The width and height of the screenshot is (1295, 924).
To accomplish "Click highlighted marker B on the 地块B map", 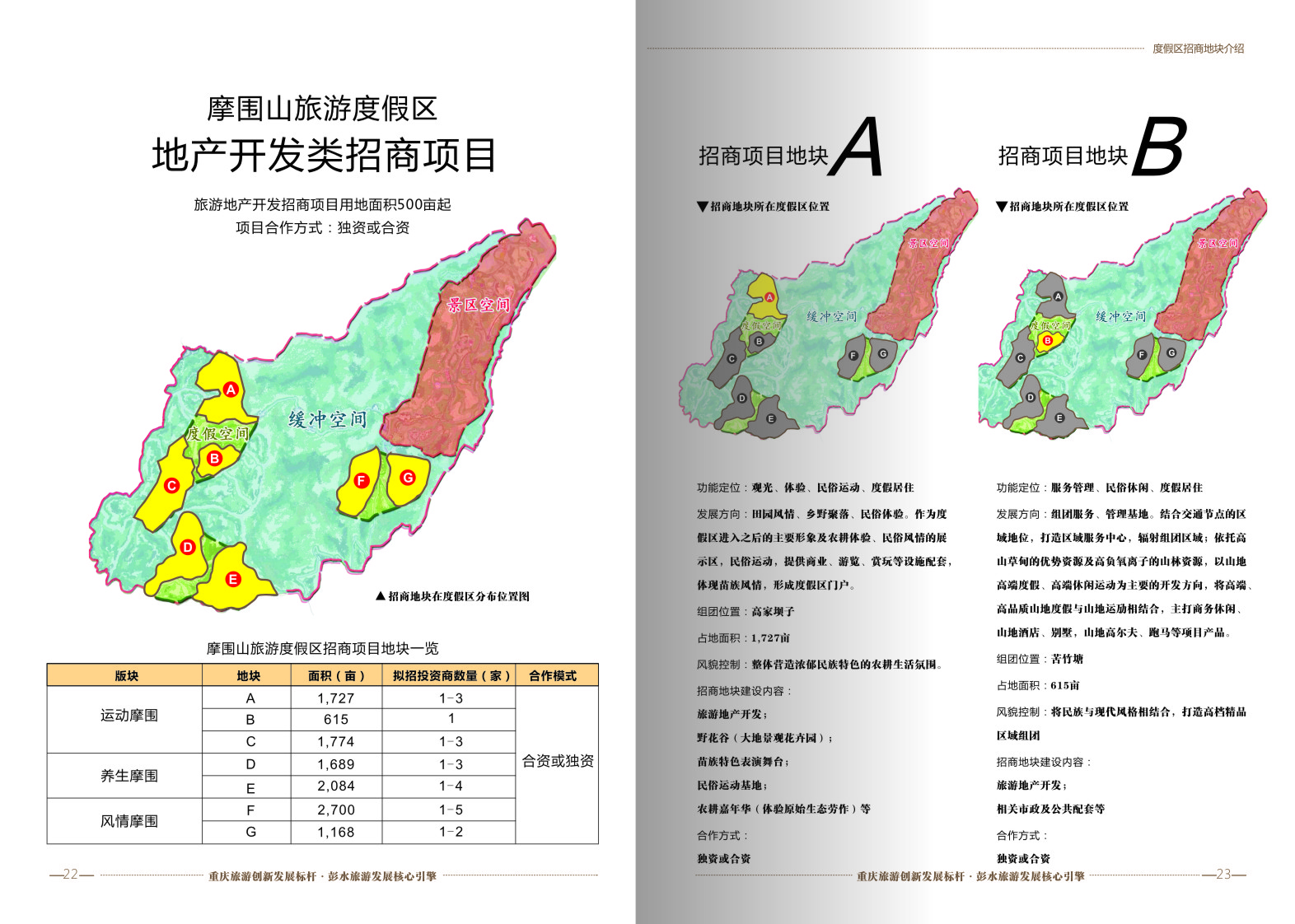I will pos(1047,340).
